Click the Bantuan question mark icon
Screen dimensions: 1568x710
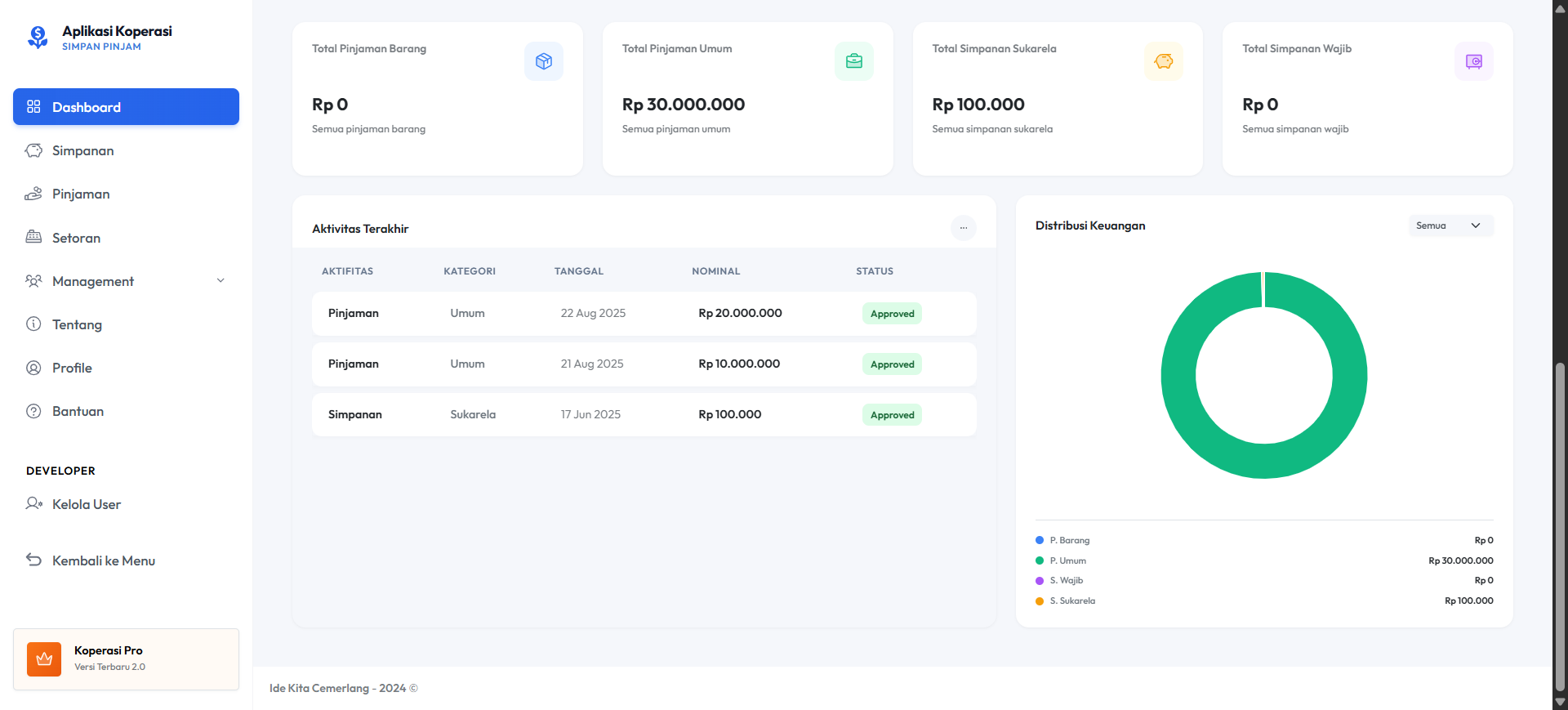coord(33,411)
